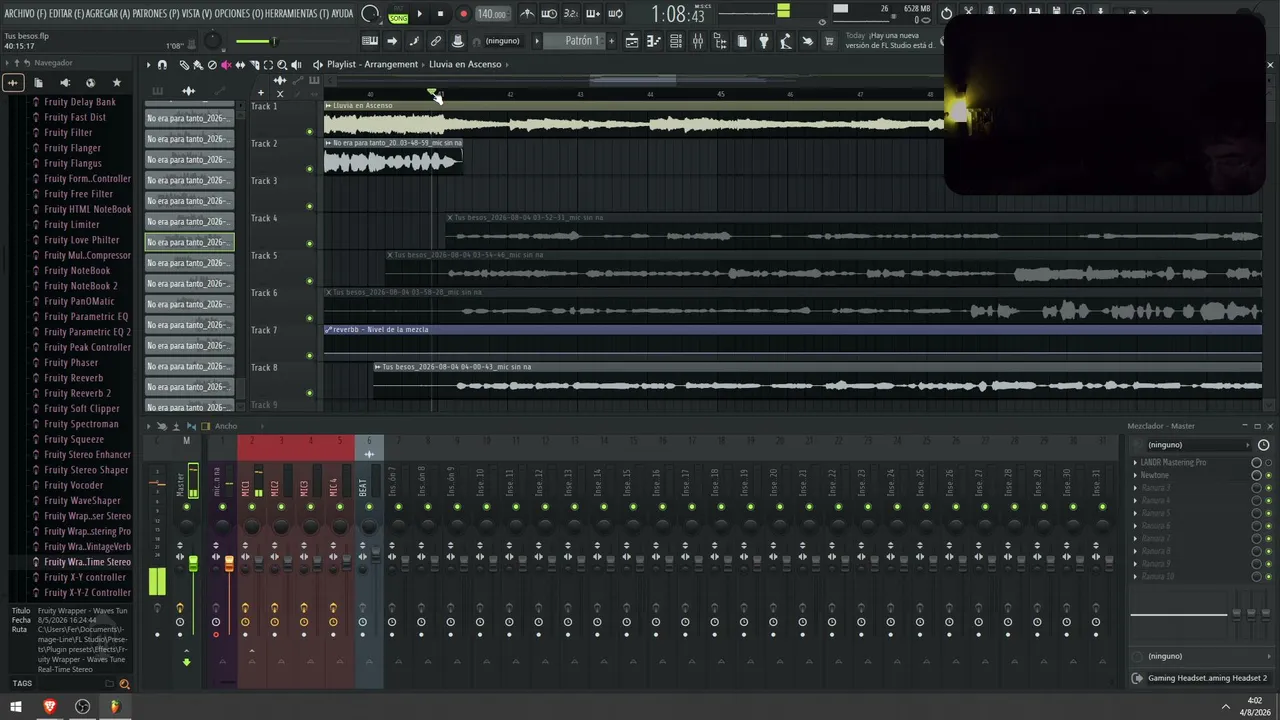The image size is (1280, 720).
Task: Select the pink Mute tool in Playlist
Action: (x=226, y=65)
